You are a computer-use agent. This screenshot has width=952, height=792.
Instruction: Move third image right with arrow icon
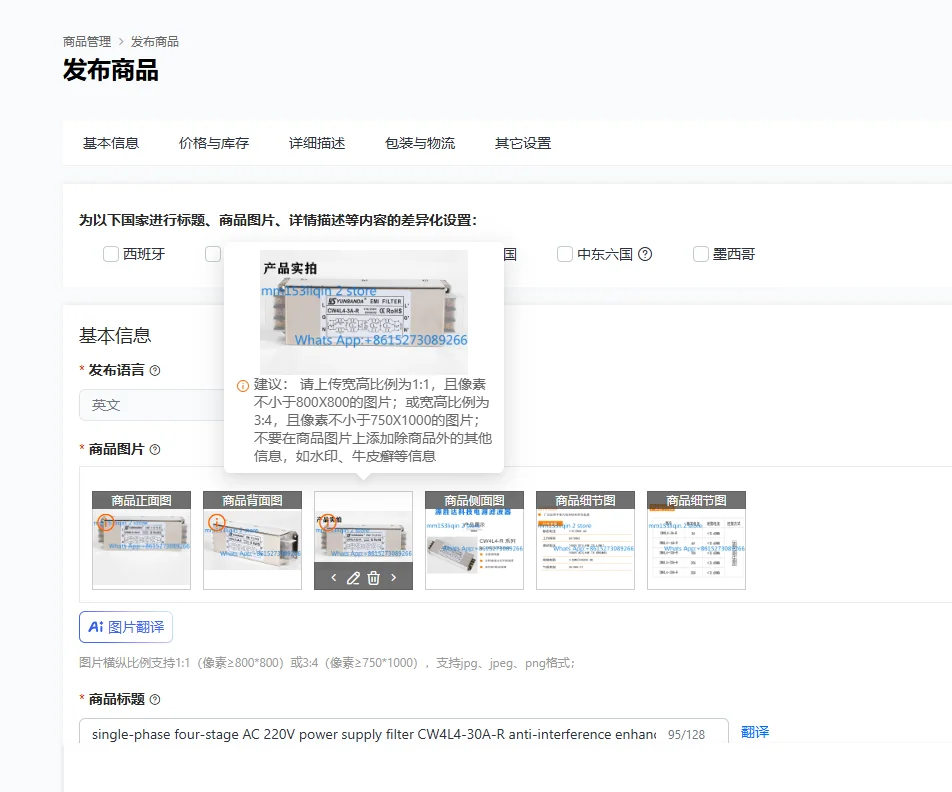pyautogui.click(x=393, y=578)
